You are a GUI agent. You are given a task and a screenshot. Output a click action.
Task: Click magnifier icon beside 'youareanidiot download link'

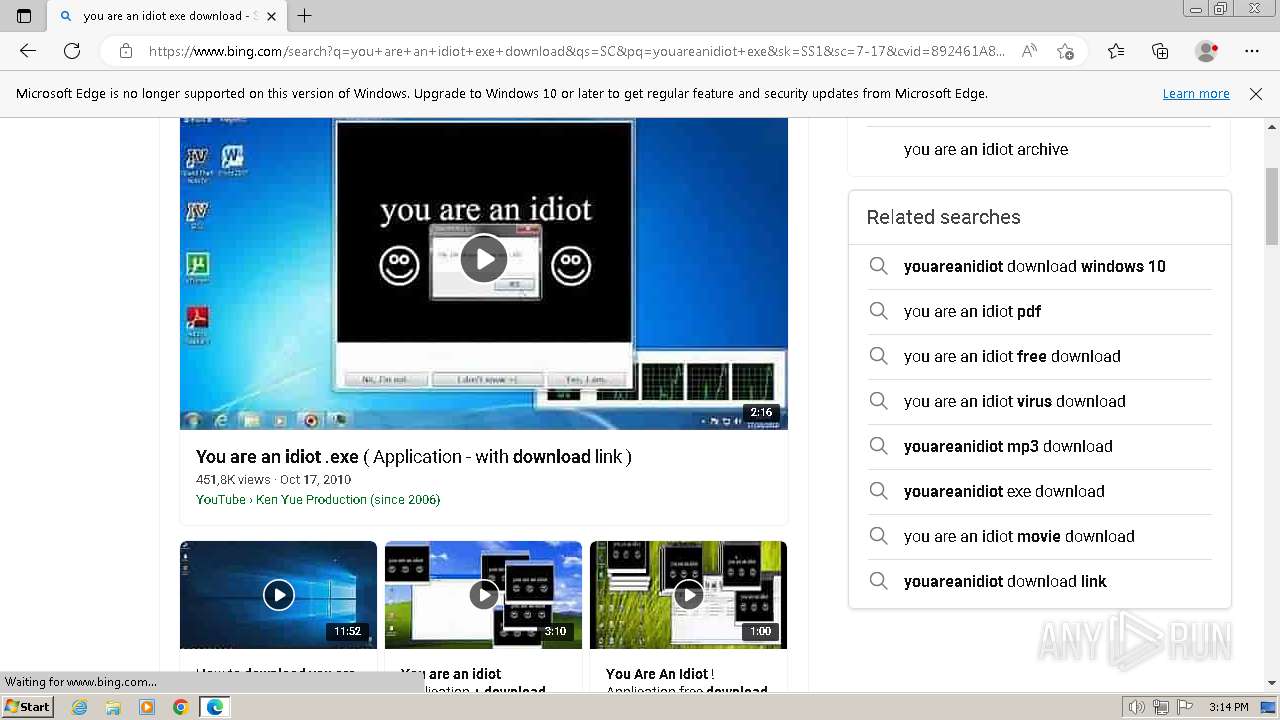[878, 581]
